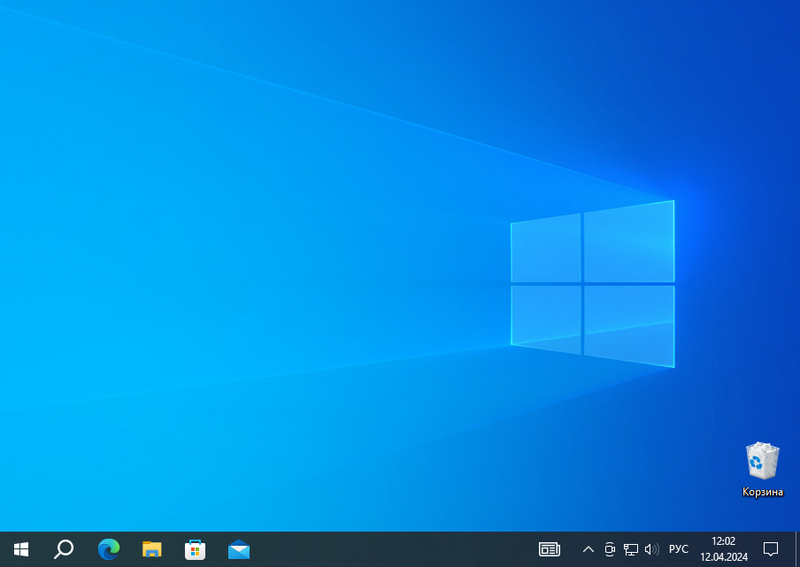Open the Mail app from taskbar
This screenshot has width=800, height=567.
pyautogui.click(x=239, y=549)
